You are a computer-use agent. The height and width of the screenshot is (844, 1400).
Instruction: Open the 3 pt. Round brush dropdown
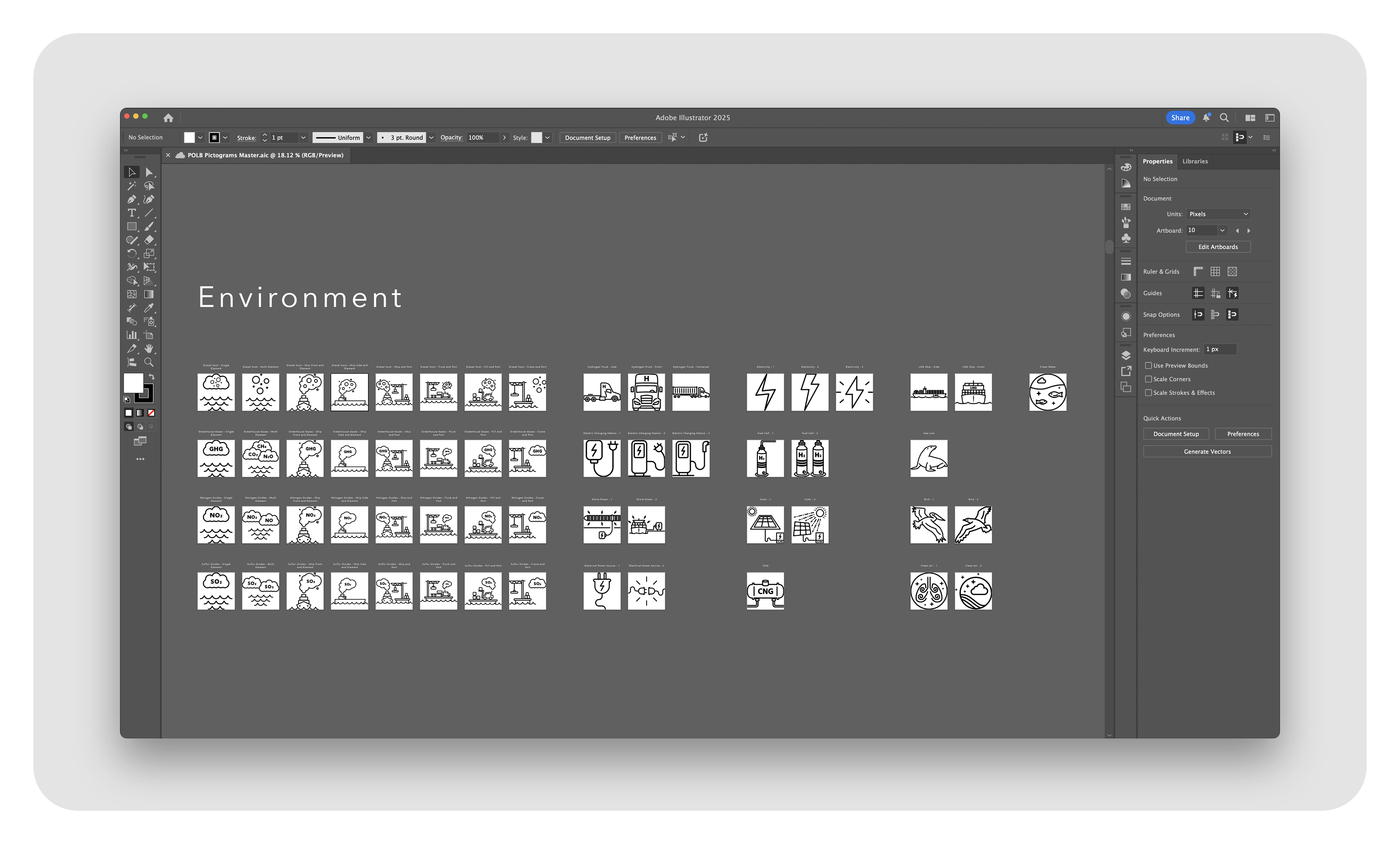[x=431, y=137]
